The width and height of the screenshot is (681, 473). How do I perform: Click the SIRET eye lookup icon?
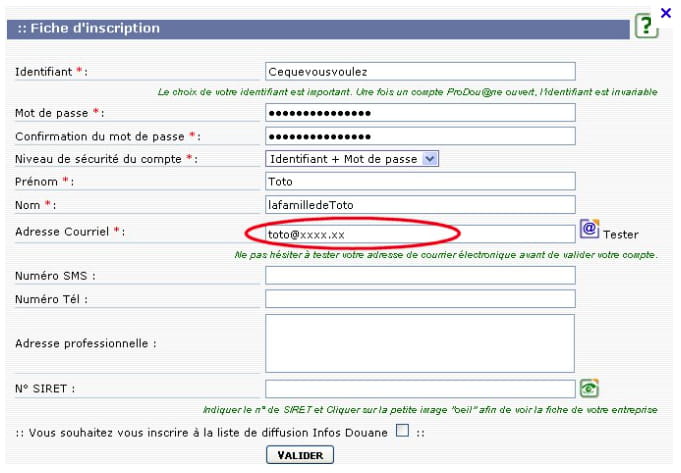click(589, 388)
